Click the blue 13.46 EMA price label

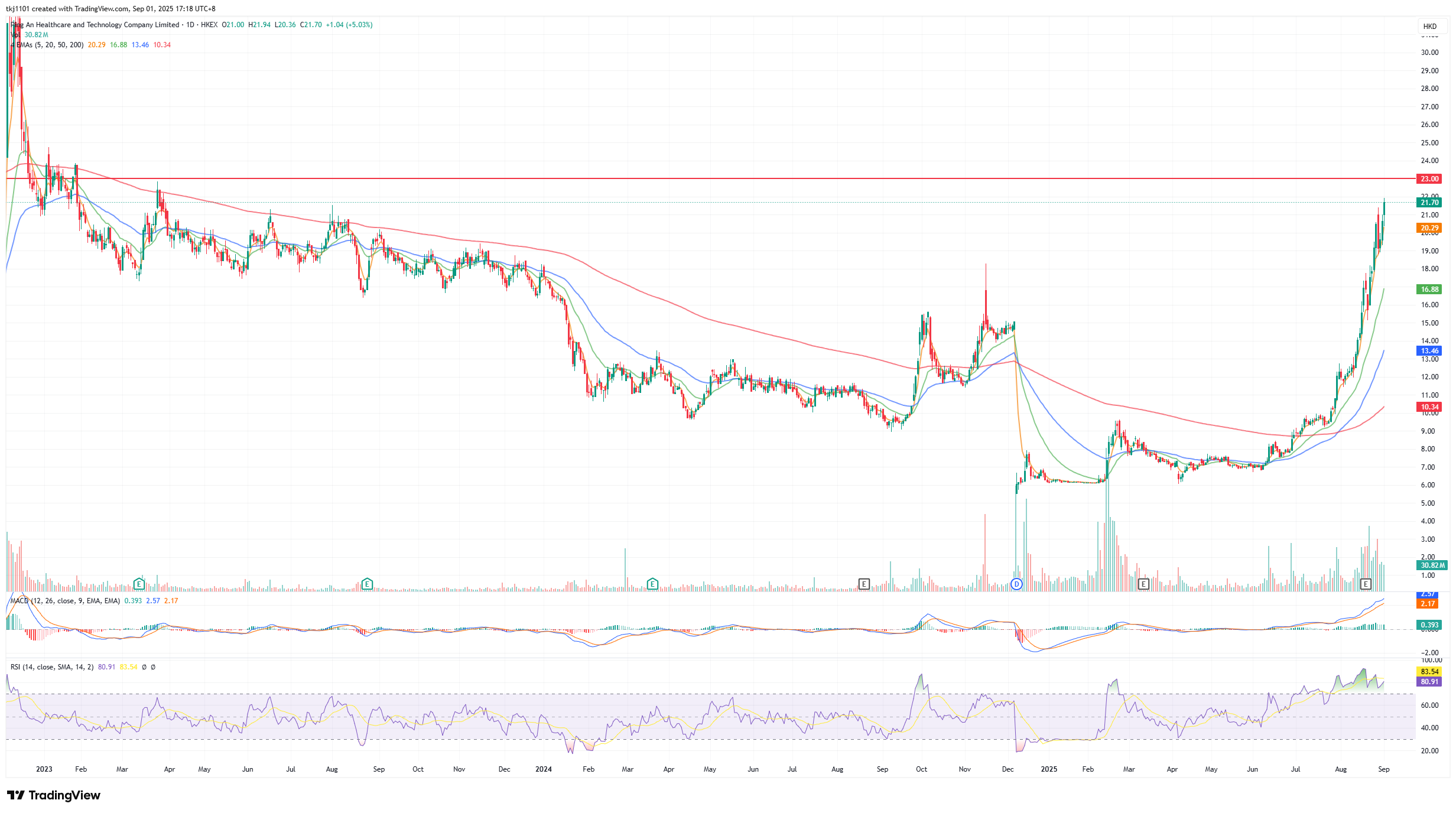(x=1429, y=351)
